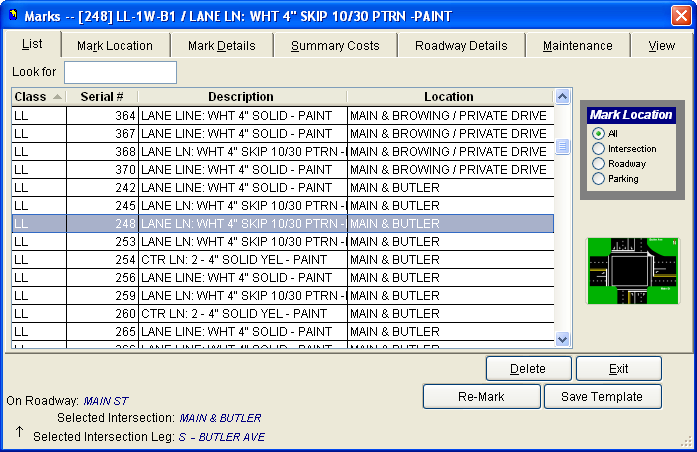Click the Marks window title bar icon
This screenshot has height=452, width=697.
pyautogui.click(x=13, y=15)
